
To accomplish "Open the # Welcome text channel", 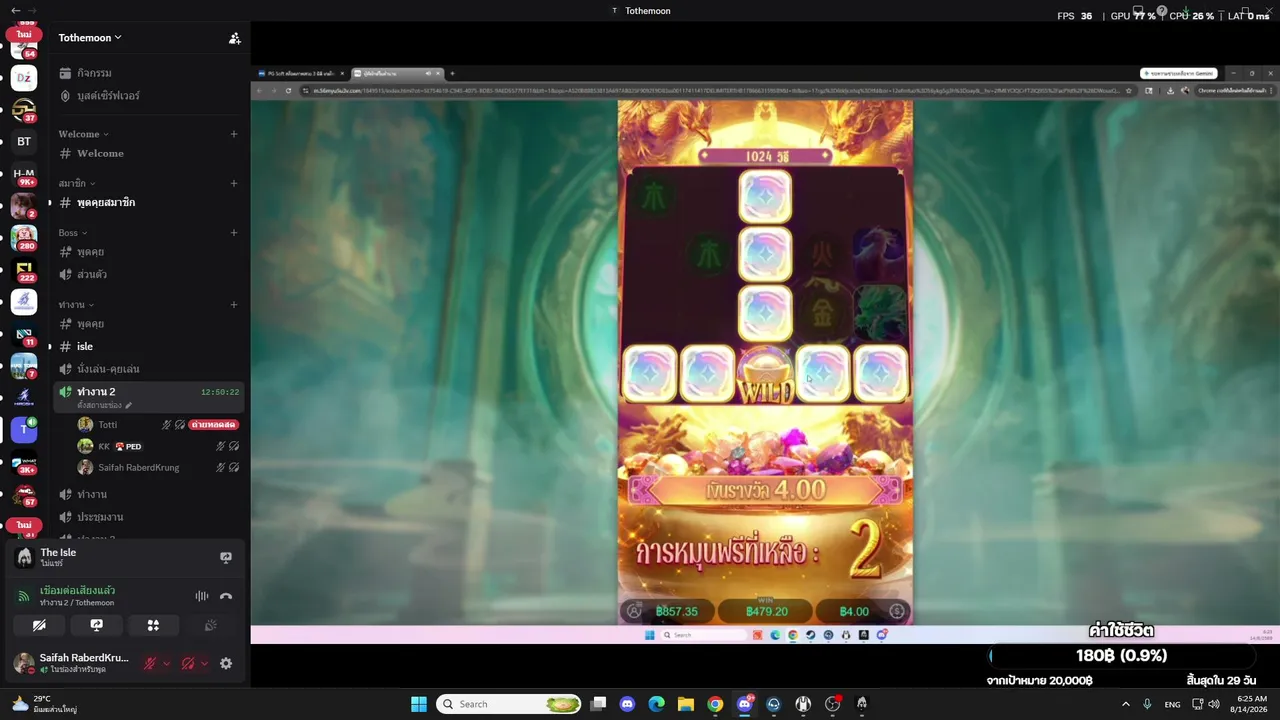I will pos(148,153).
